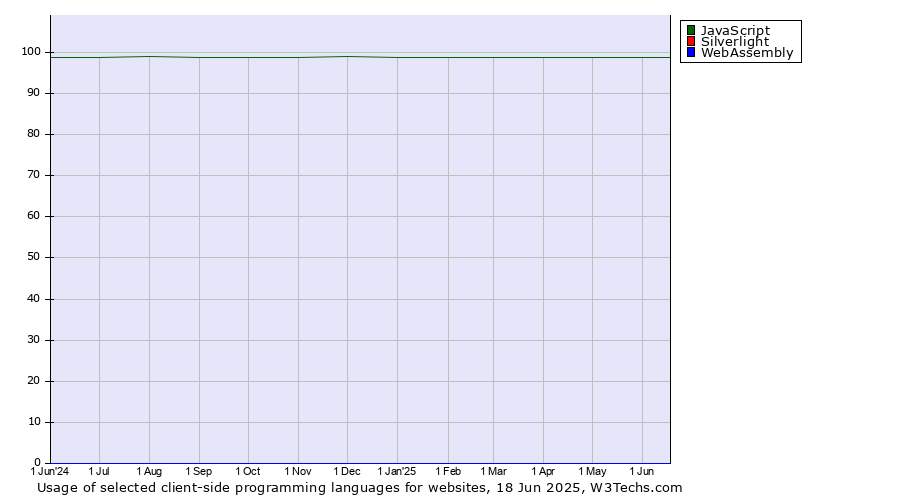The image size is (900, 500).
Task: Click the 1 Jan'25 axis label
Action: [x=397, y=471]
